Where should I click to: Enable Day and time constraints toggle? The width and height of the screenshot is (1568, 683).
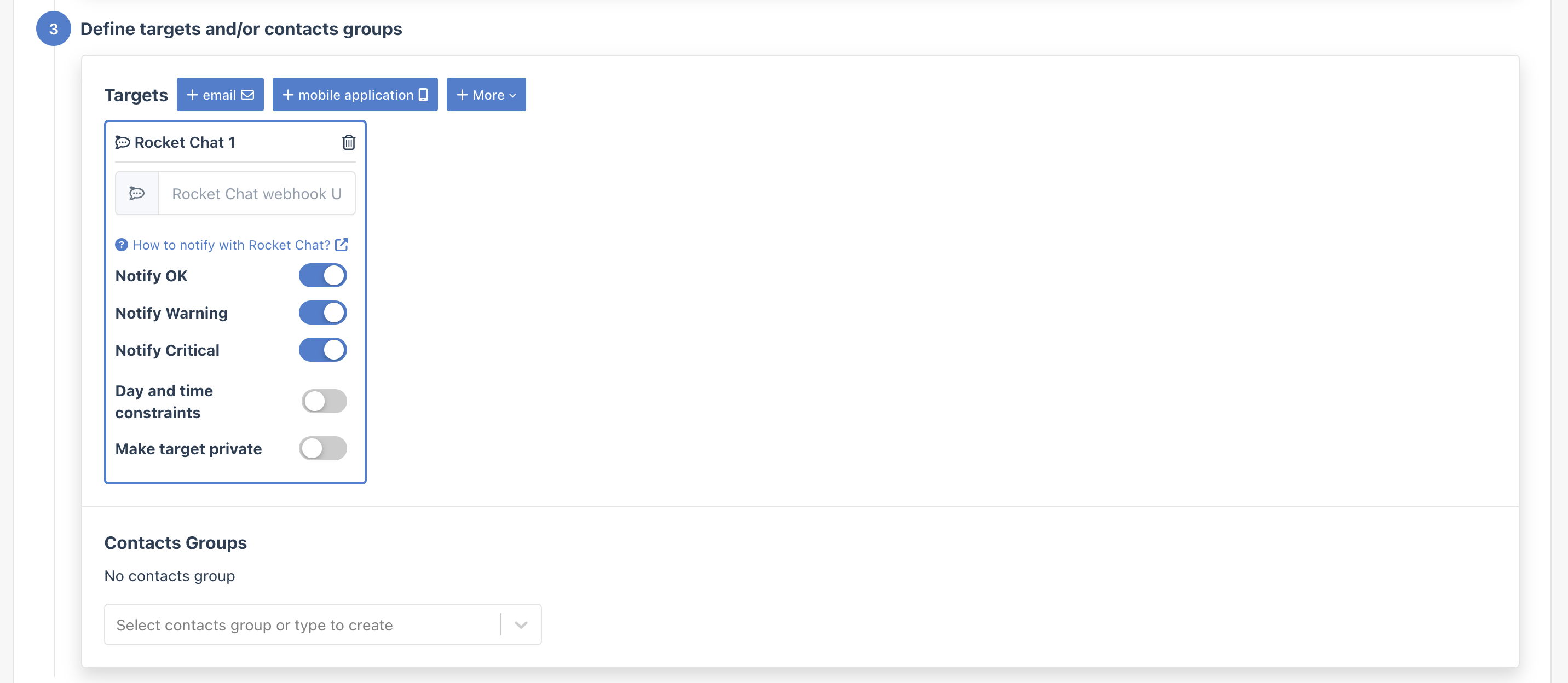tap(324, 400)
